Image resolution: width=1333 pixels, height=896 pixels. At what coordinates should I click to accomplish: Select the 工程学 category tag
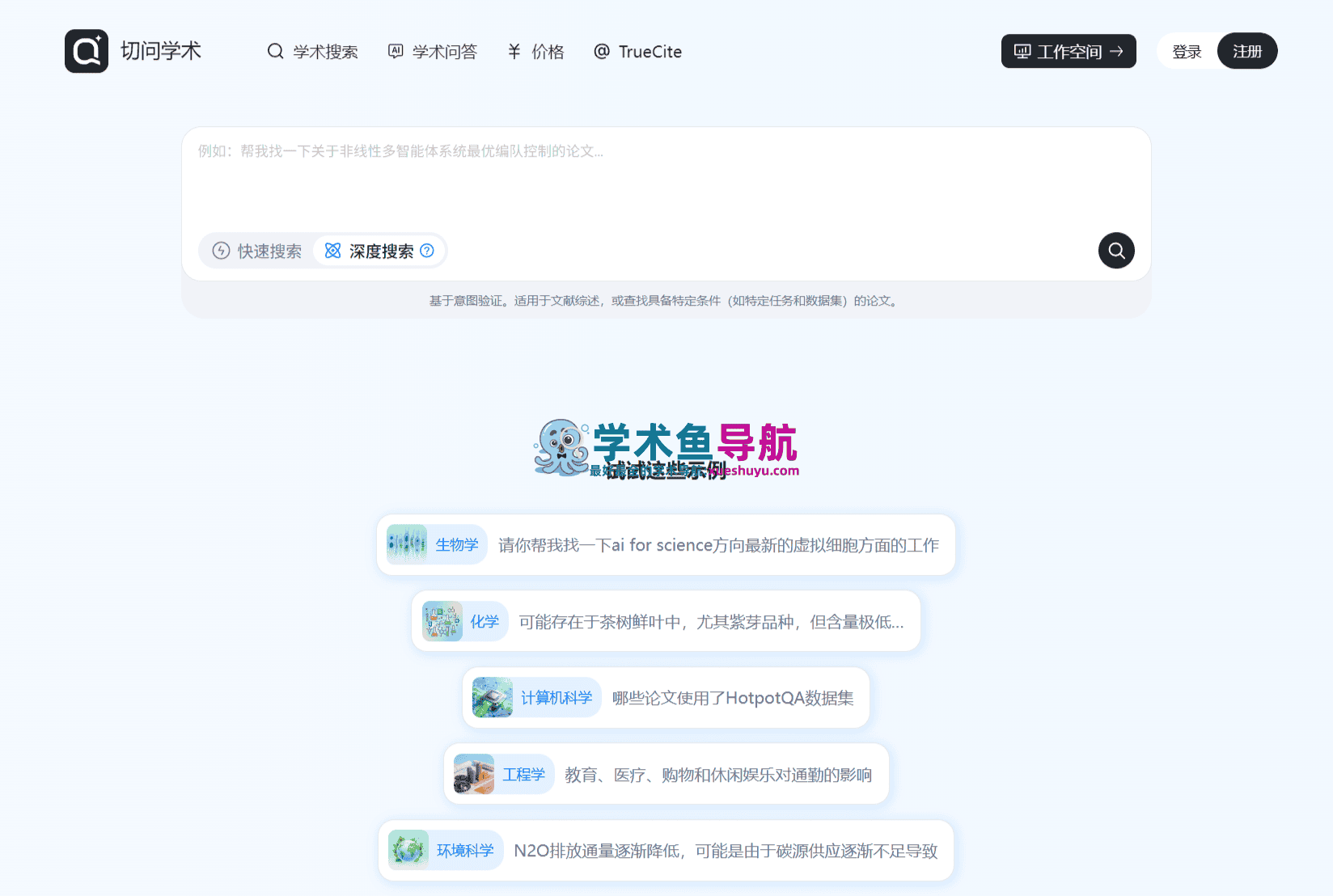(x=524, y=774)
